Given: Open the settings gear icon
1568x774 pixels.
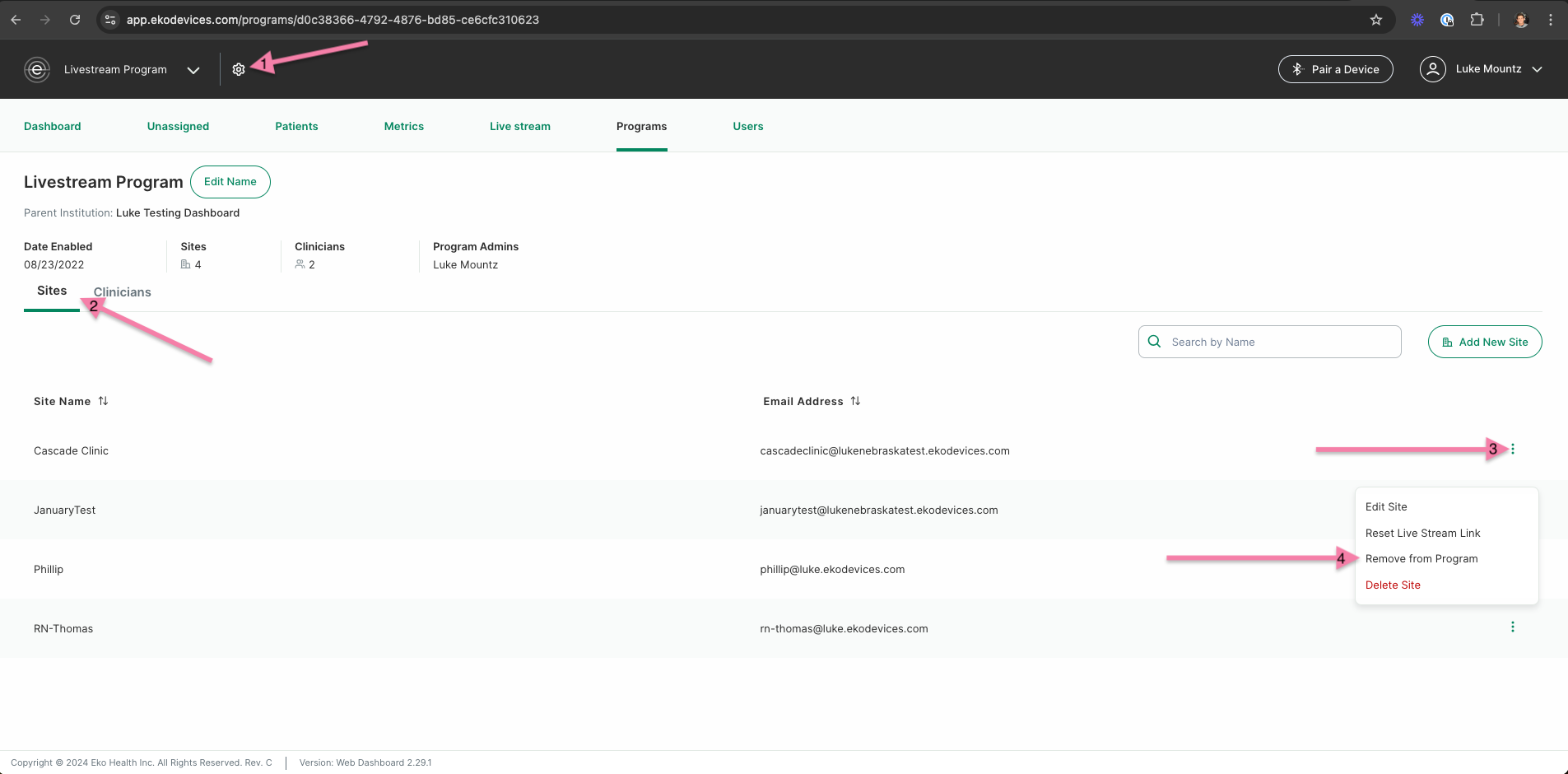Looking at the screenshot, I should pos(239,70).
